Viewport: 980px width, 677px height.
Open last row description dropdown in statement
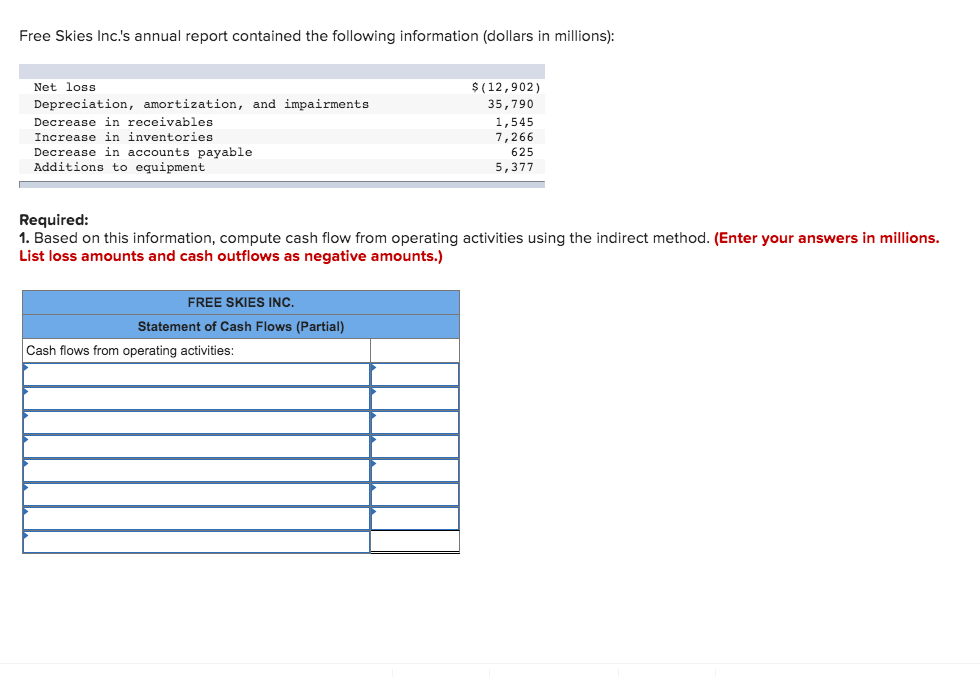[196, 542]
